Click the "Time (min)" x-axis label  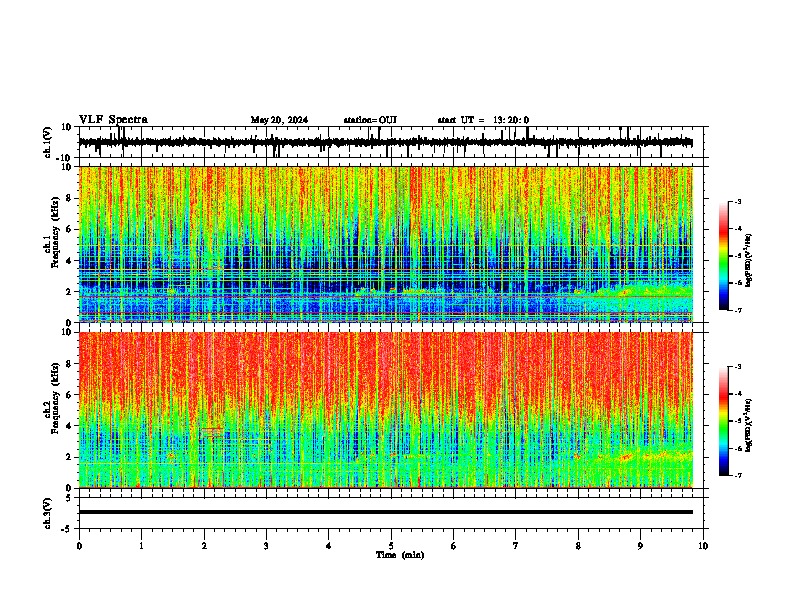[x=400, y=555]
